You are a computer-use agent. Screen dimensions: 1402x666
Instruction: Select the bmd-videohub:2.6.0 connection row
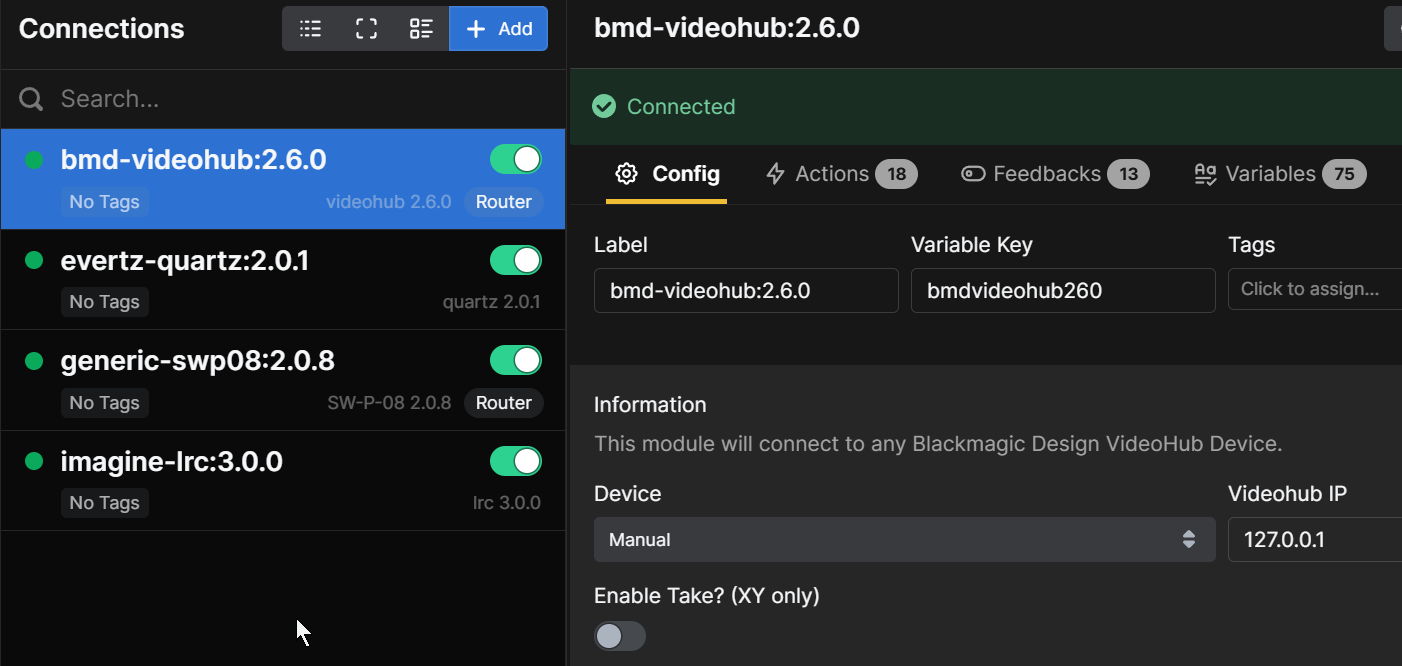pos(283,180)
